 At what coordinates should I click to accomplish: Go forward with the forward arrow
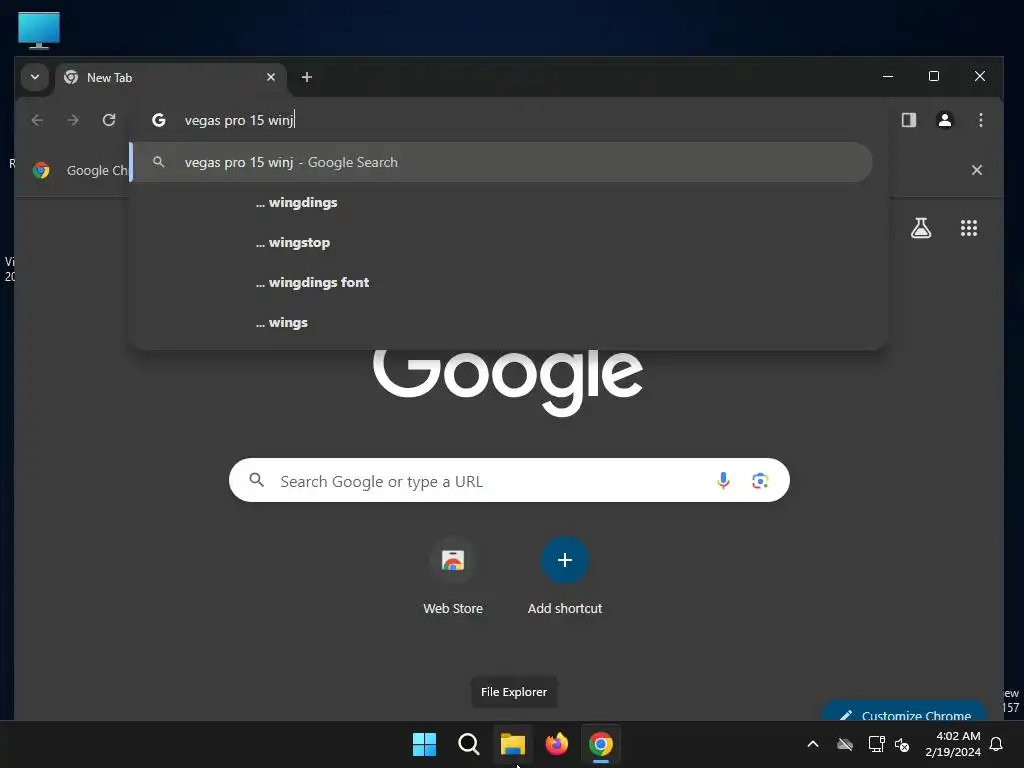(73, 120)
